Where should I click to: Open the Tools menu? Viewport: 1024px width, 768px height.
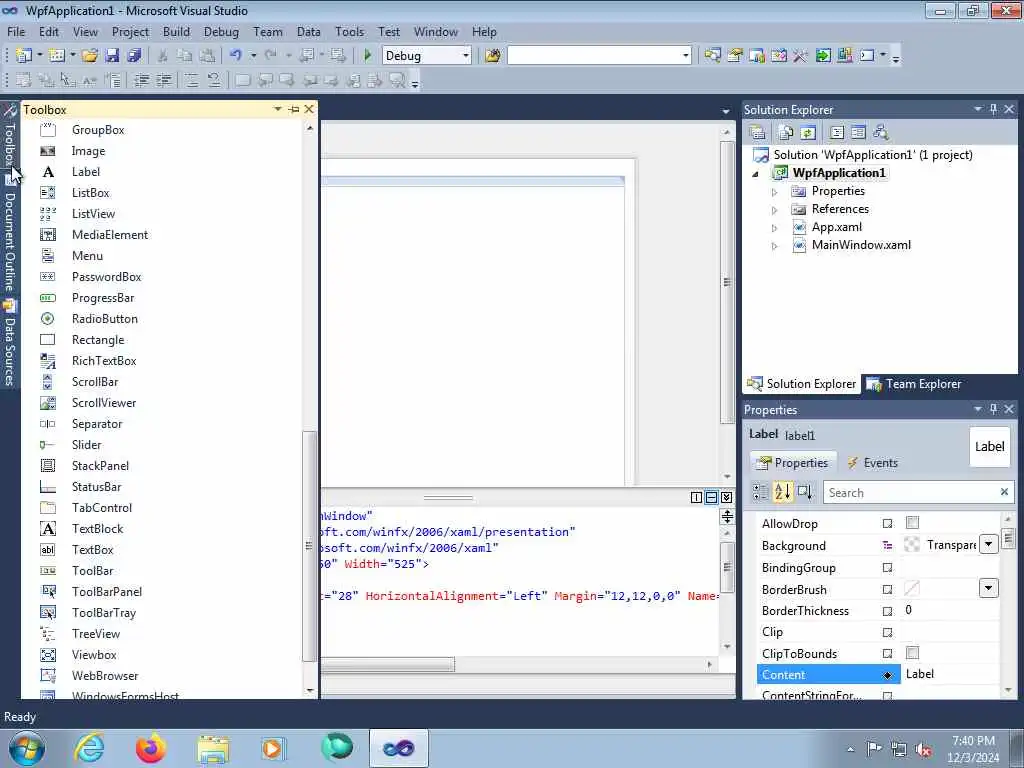349,31
